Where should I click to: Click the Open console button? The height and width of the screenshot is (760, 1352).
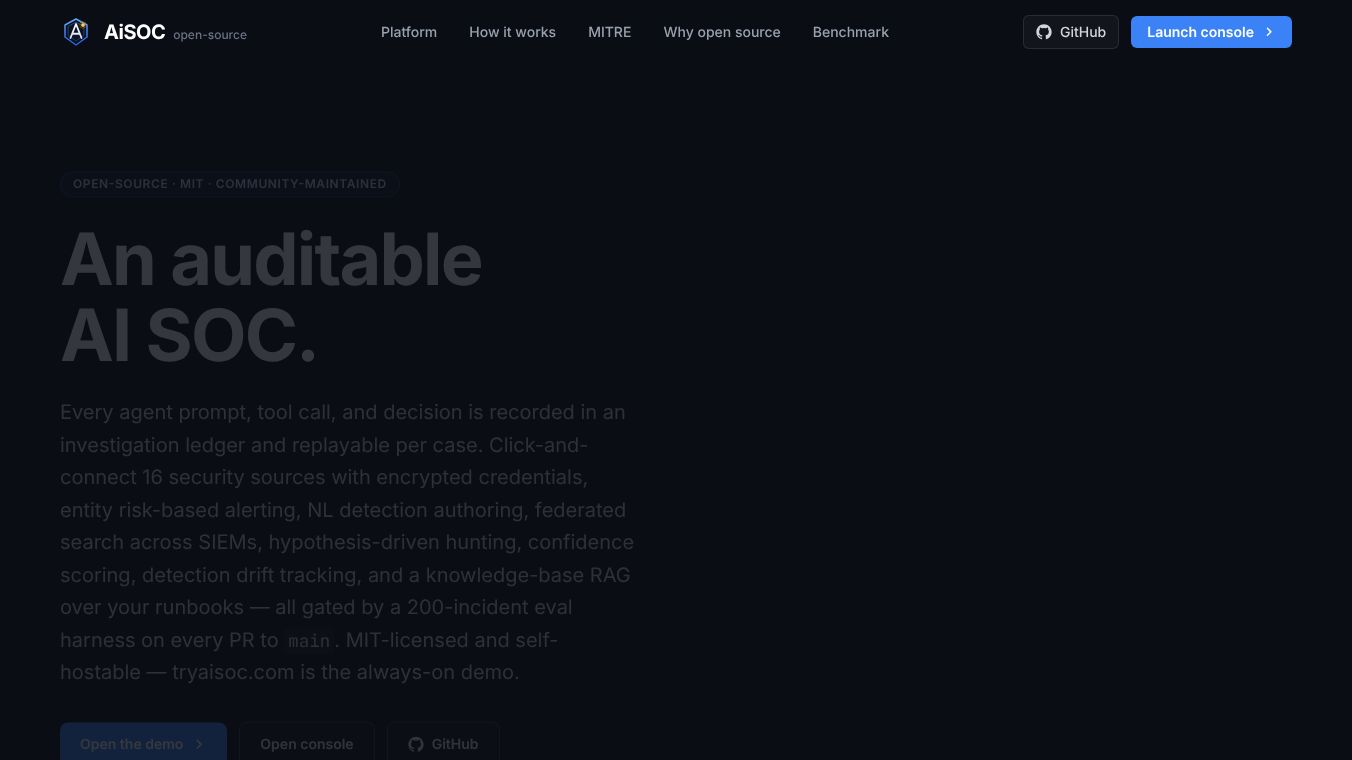307,742
